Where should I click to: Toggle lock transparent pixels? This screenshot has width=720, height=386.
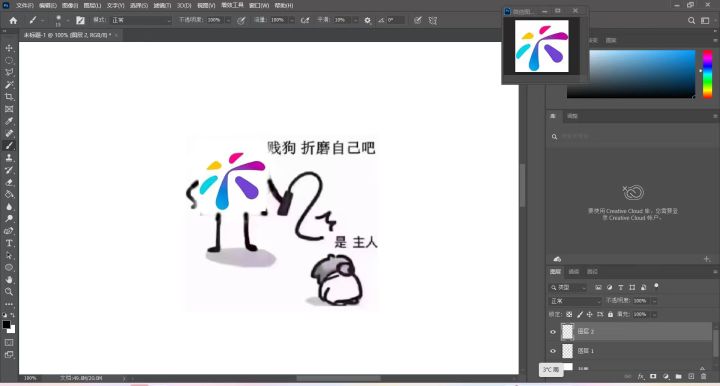[x=569, y=314]
